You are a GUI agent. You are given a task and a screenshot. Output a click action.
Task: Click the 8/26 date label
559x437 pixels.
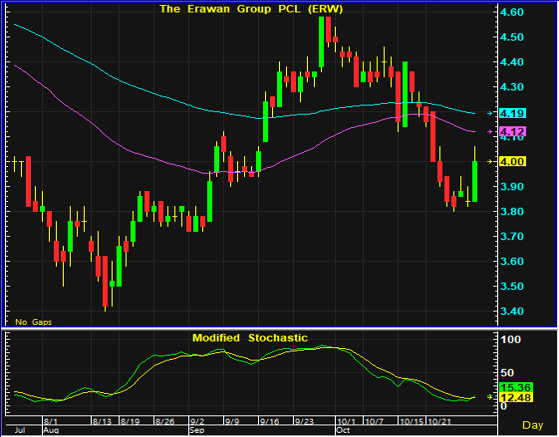point(165,422)
